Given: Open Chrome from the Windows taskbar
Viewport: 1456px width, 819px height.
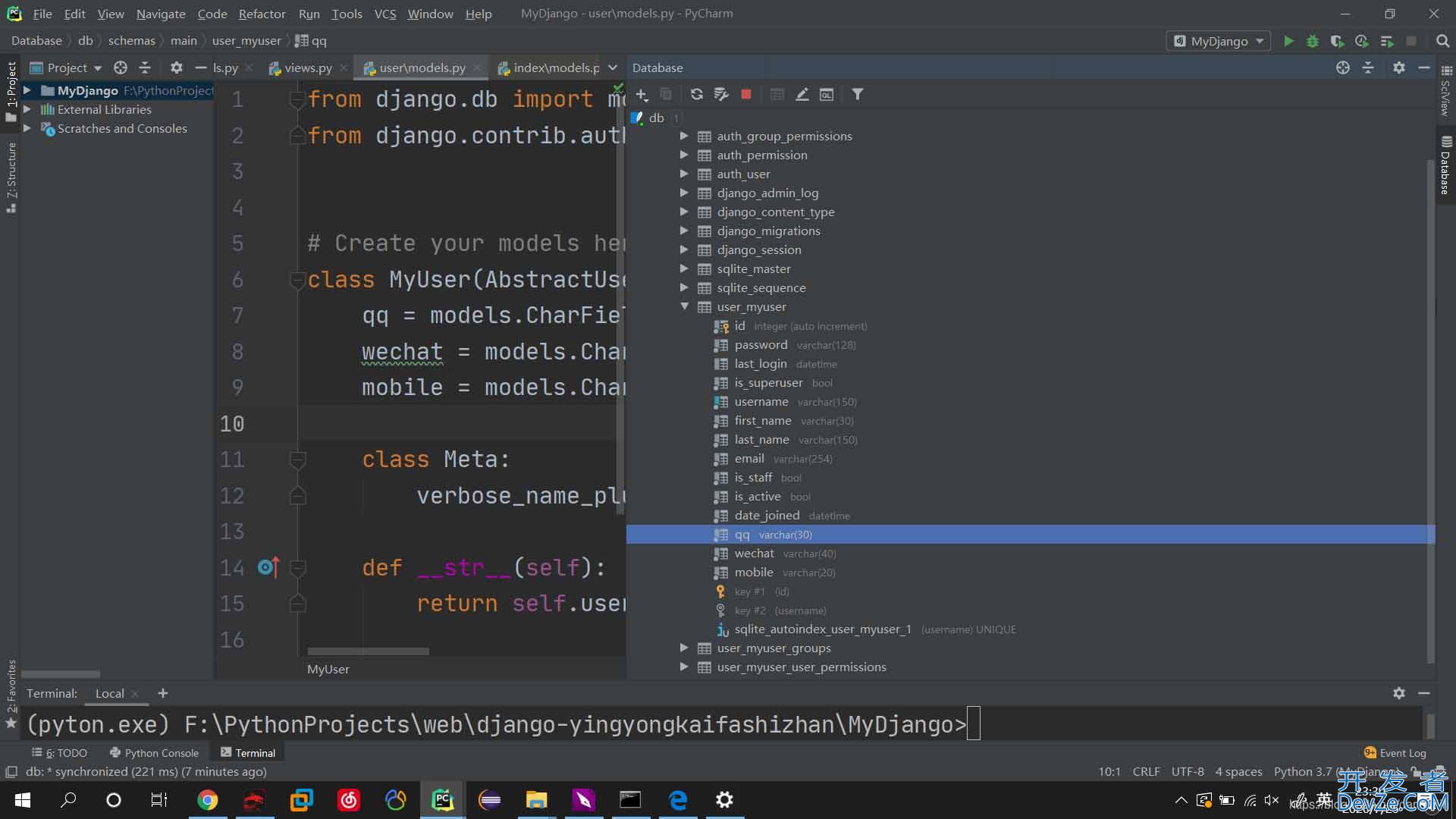Looking at the screenshot, I should point(207,799).
